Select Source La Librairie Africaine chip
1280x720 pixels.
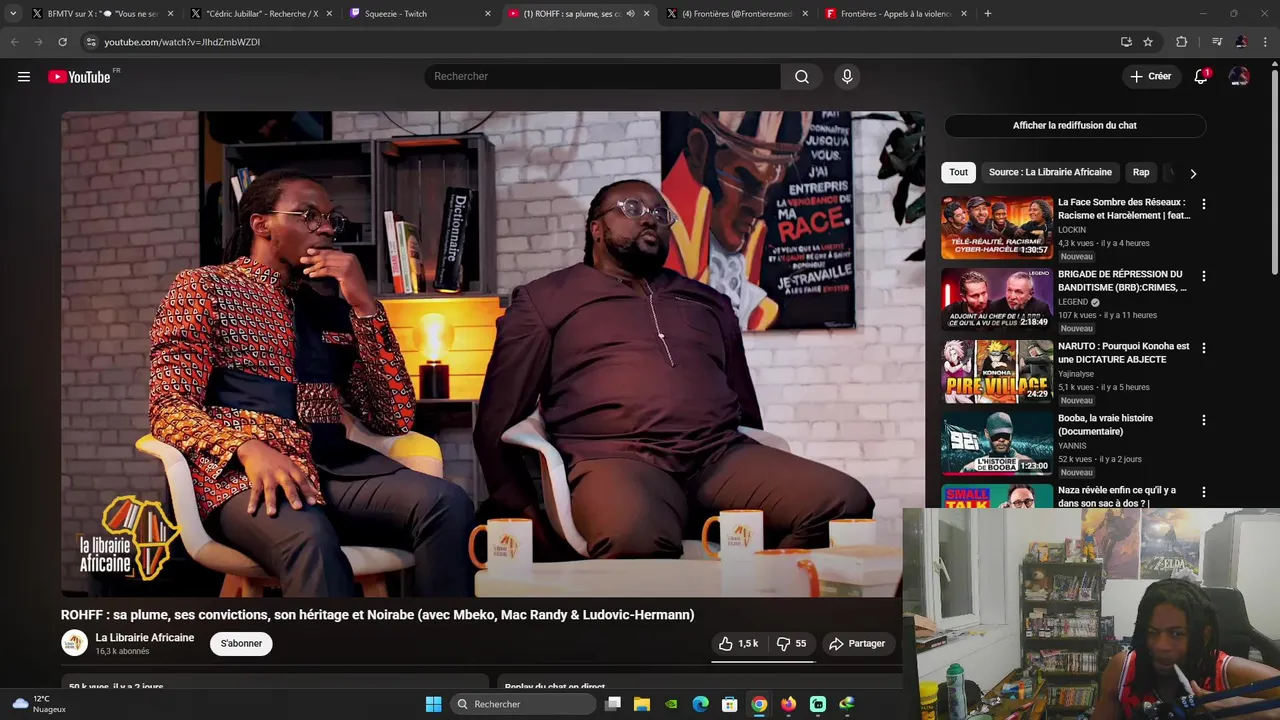click(1050, 172)
